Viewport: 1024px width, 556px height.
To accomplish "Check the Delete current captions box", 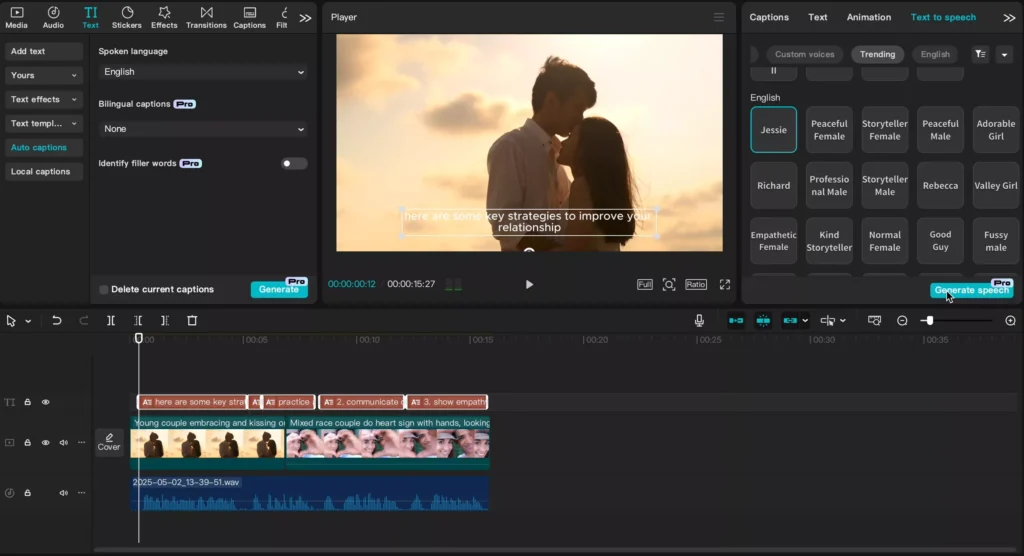I will 104,289.
